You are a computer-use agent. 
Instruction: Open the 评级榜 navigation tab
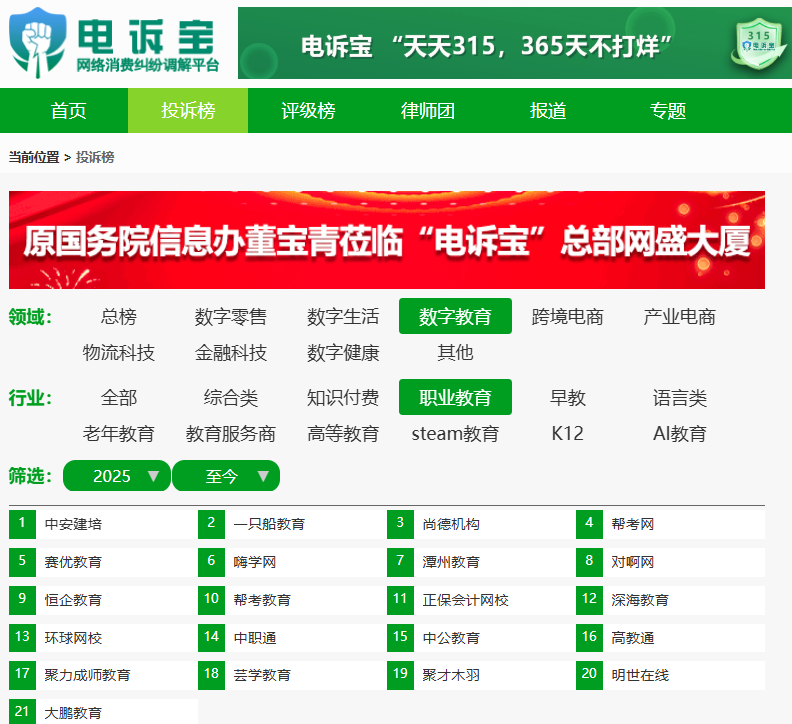pyautogui.click(x=308, y=111)
